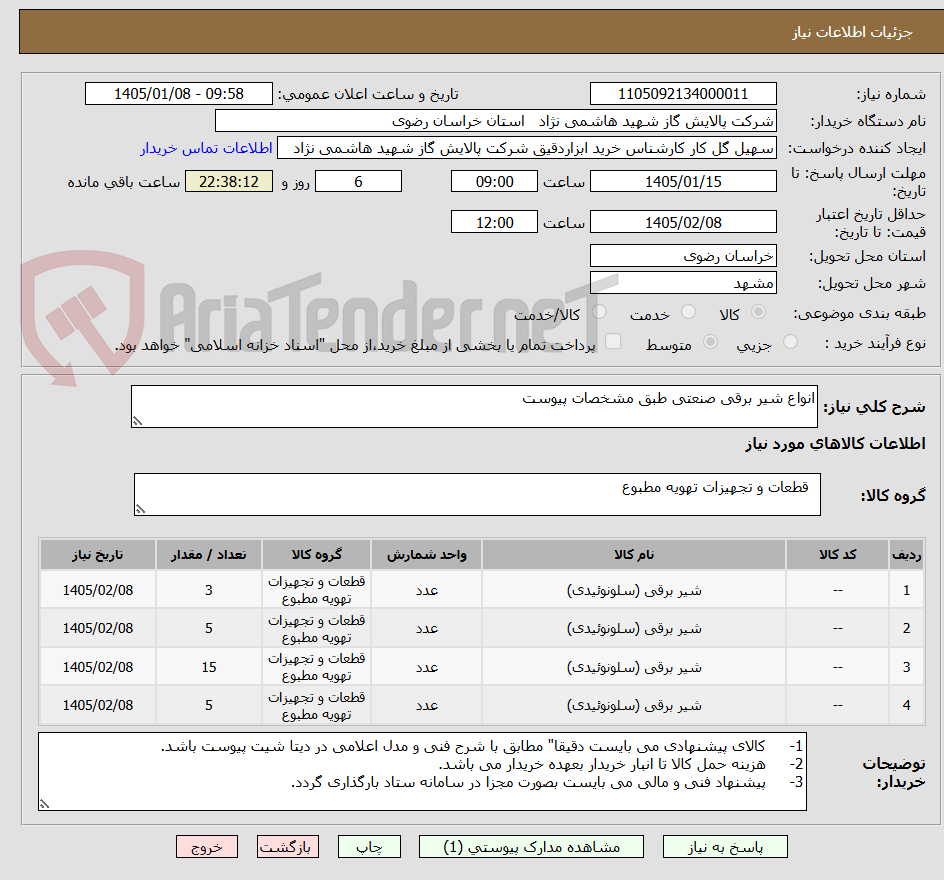Image resolution: width=944 pixels, height=880 pixels.
Task: Toggle the اسناد خزانه اسلامی payment checkbox
Action: pyautogui.click(x=613, y=341)
